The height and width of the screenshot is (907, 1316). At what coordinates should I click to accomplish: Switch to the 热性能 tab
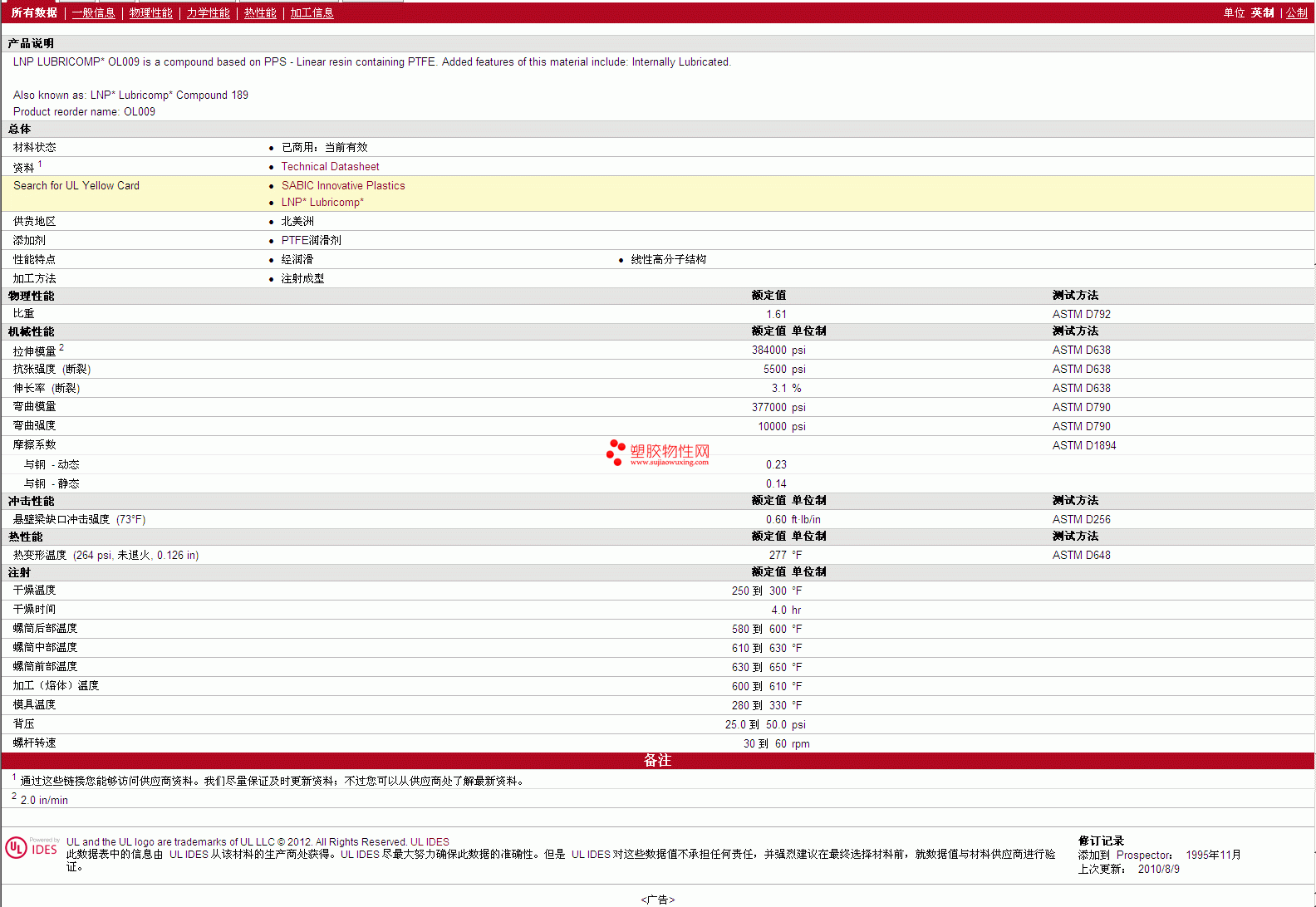[260, 12]
